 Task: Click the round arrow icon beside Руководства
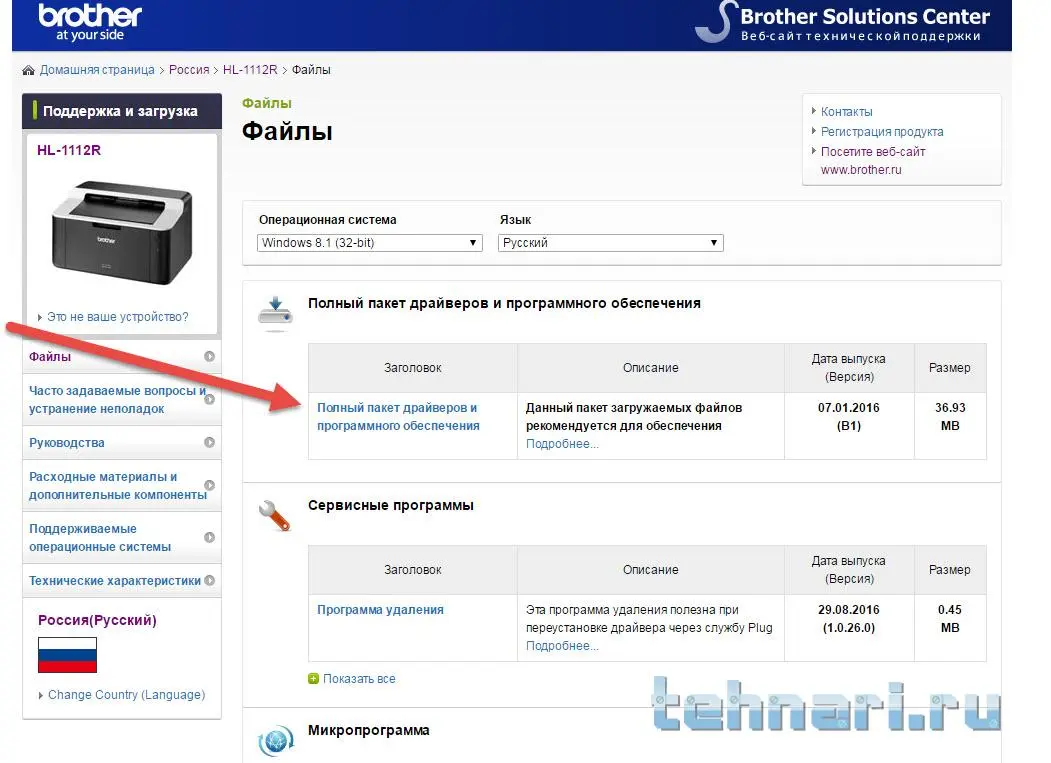[209, 443]
